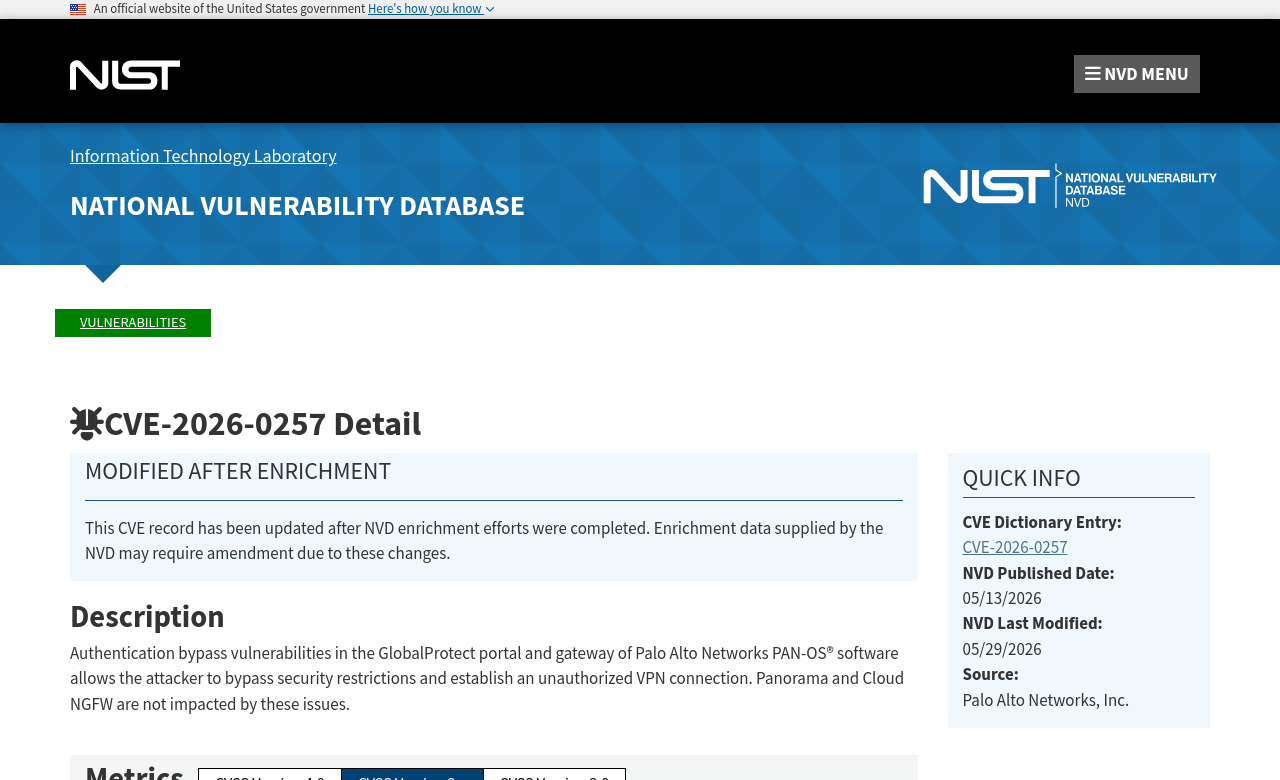This screenshot has height=780, width=1280.
Task: Click the 'CVE Dictionary Entry:' label
Action: pyautogui.click(x=1042, y=523)
